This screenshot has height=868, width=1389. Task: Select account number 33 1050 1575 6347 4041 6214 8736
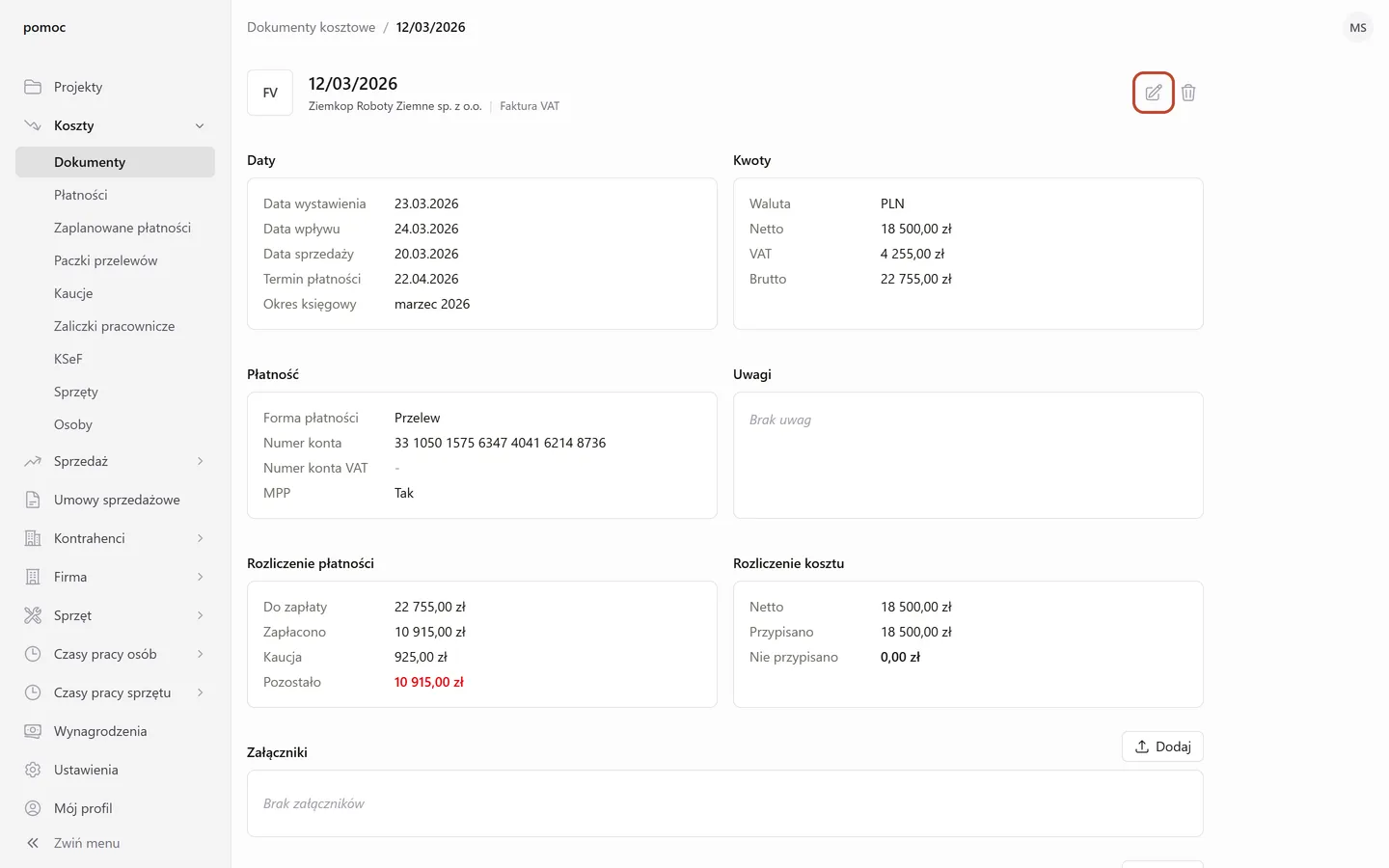pyautogui.click(x=500, y=443)
